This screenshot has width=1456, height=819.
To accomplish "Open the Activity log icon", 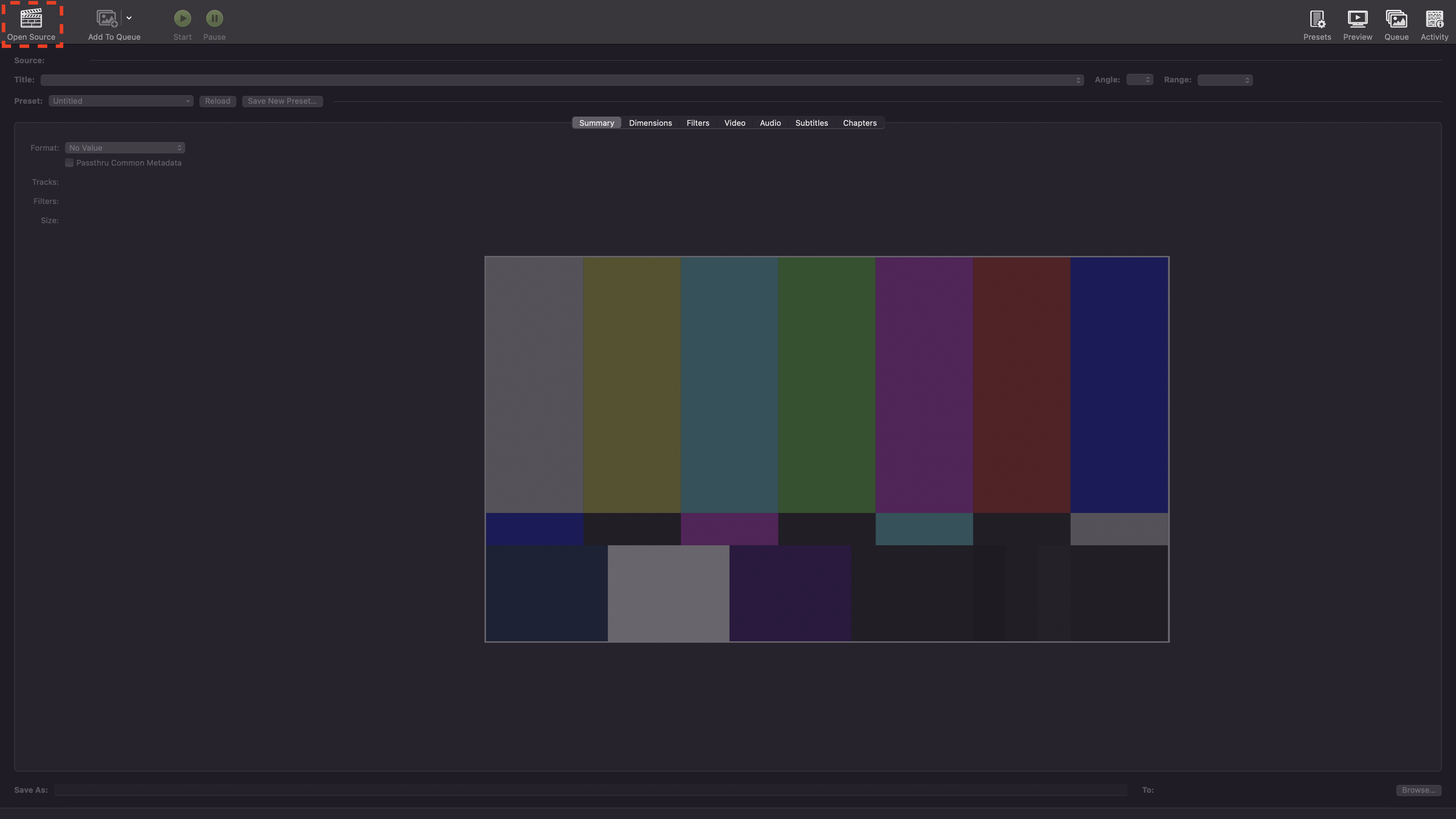I will pos(1434,19).
